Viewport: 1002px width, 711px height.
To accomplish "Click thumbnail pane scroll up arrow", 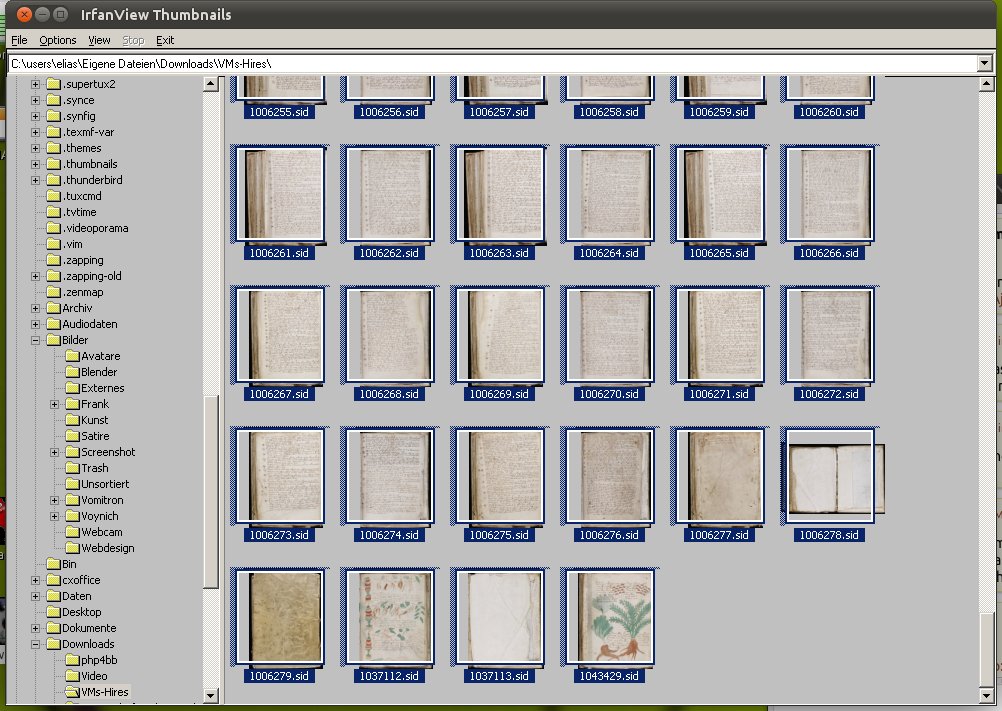I will click(986, 84).
